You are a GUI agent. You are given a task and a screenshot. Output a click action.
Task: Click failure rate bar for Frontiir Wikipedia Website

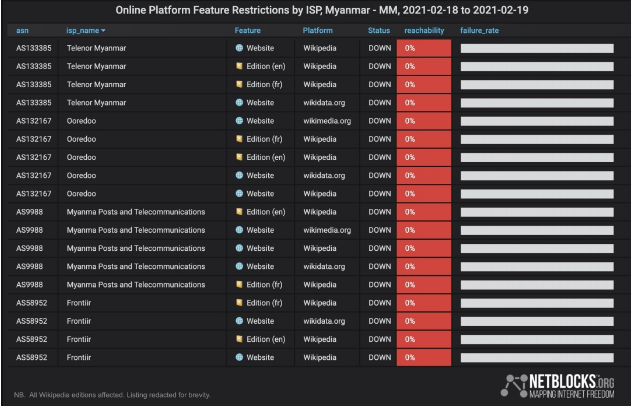tap(537, 357)
